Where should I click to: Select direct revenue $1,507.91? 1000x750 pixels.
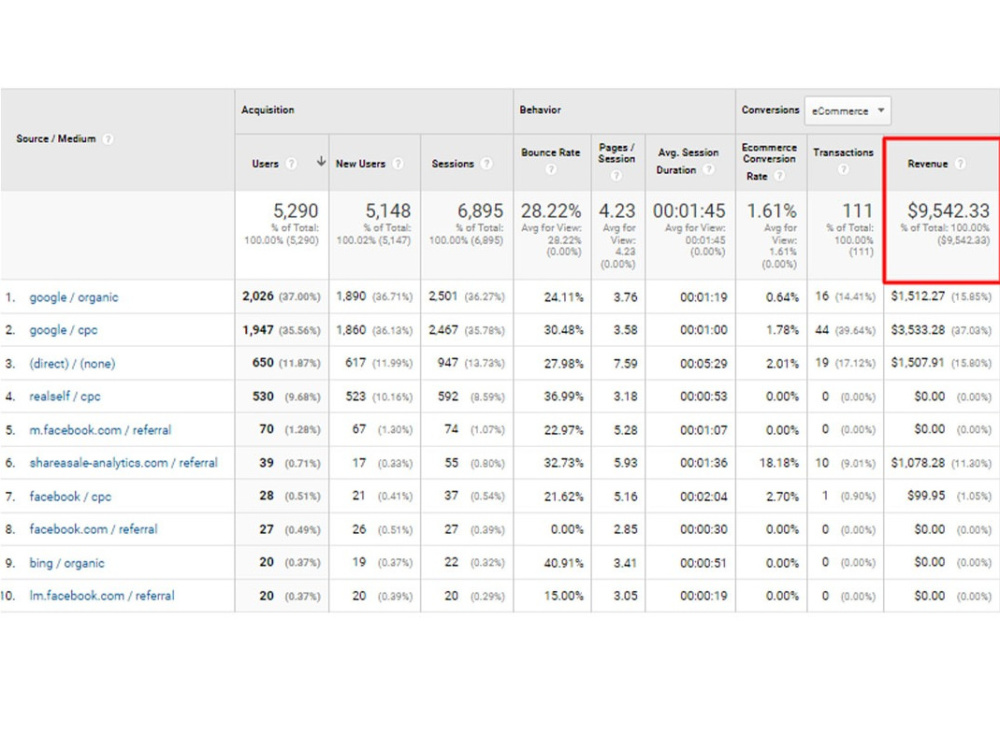click(918, 363)
